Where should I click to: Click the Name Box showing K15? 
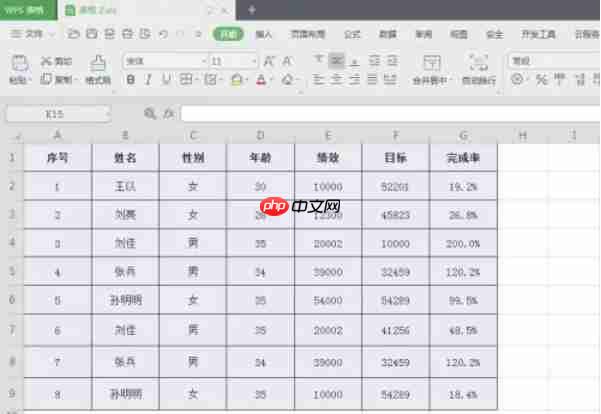[58, 114]
